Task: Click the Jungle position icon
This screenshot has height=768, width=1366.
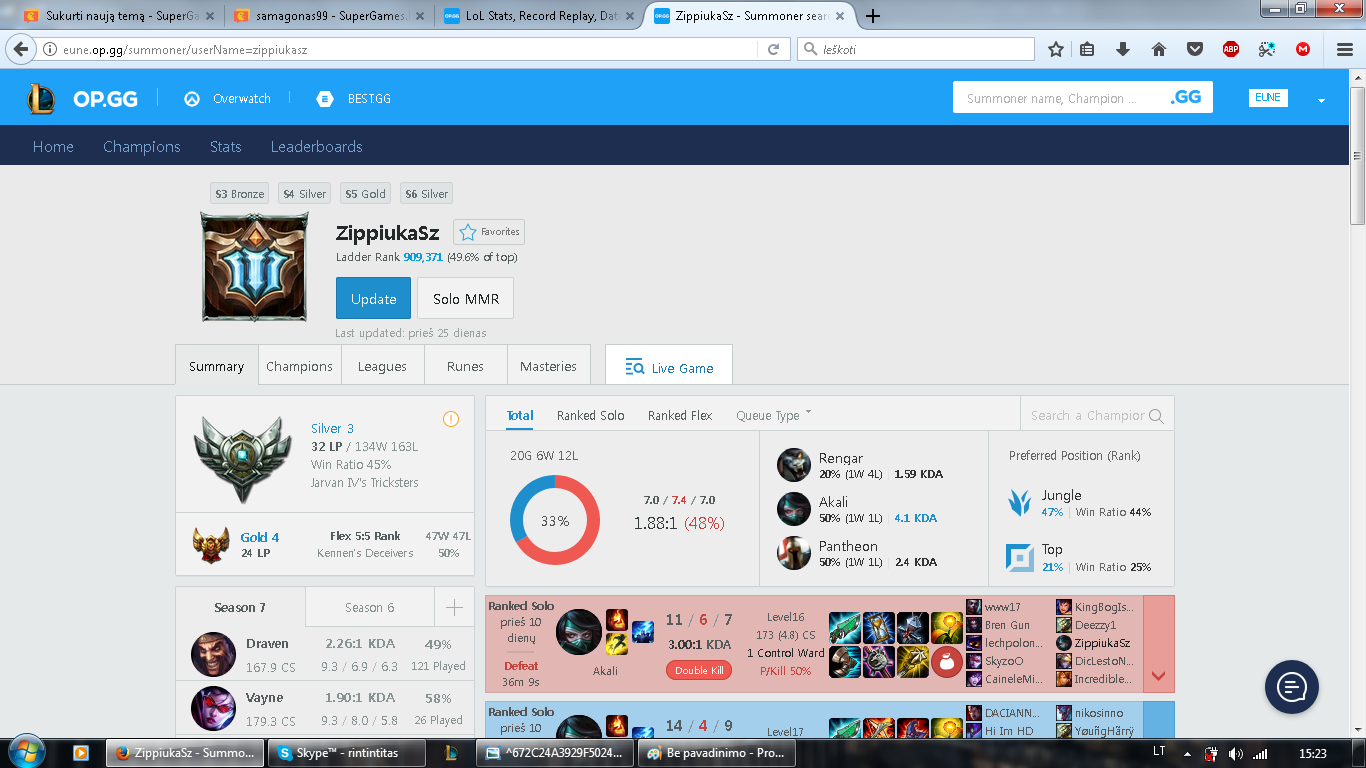Action: pyautogui.click(x=1020, y=502)
